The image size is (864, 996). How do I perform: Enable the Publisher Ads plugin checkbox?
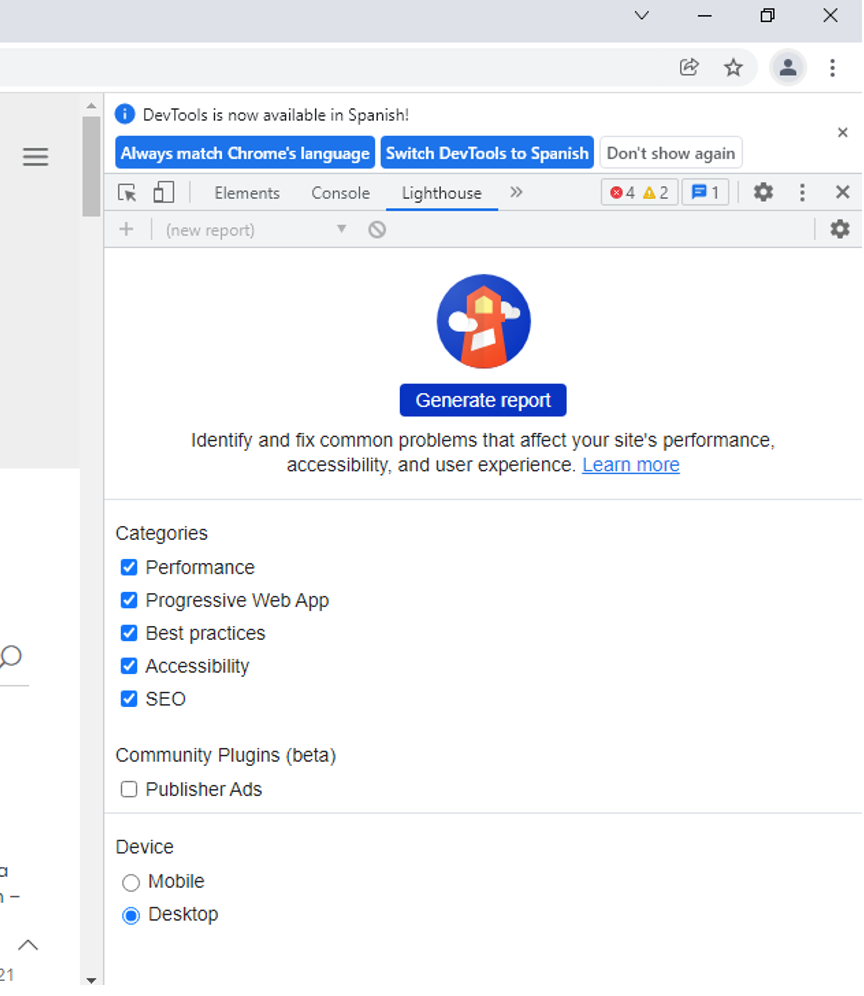tap(129, 790)
